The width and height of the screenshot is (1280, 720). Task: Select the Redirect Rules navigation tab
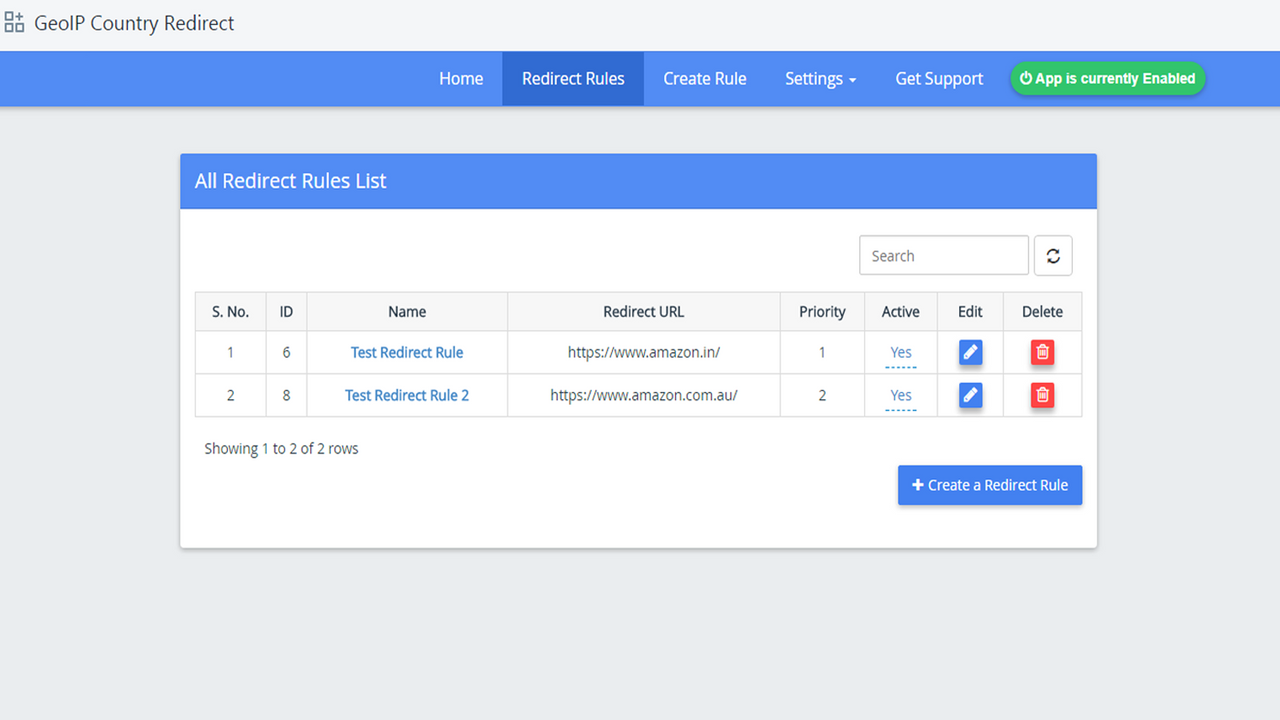click(x=573, y=79)
